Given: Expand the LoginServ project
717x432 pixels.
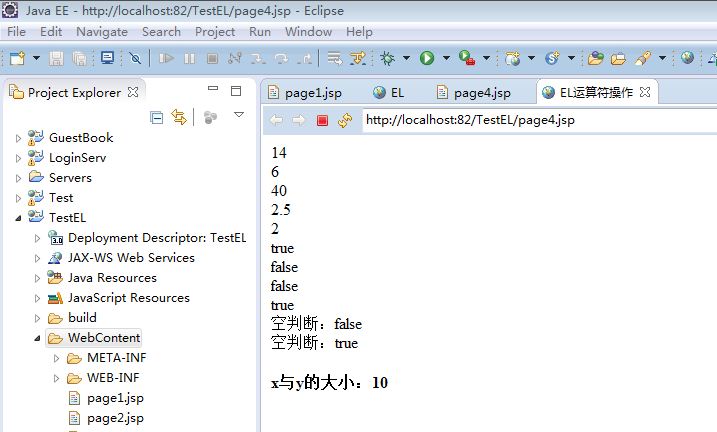Looking at the screenshot, I should pos(18,158).
